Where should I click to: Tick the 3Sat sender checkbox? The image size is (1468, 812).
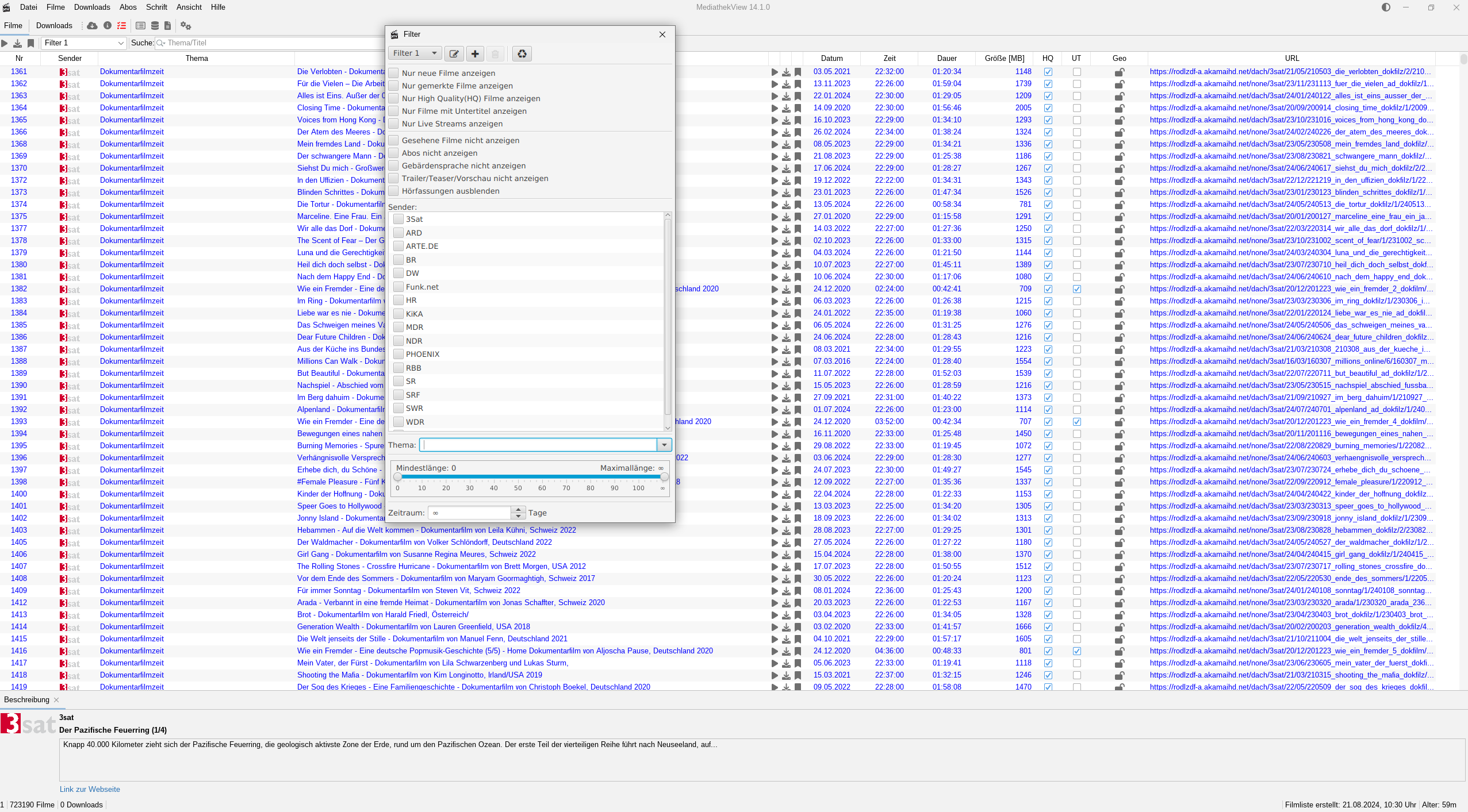[x=398, y=219]
